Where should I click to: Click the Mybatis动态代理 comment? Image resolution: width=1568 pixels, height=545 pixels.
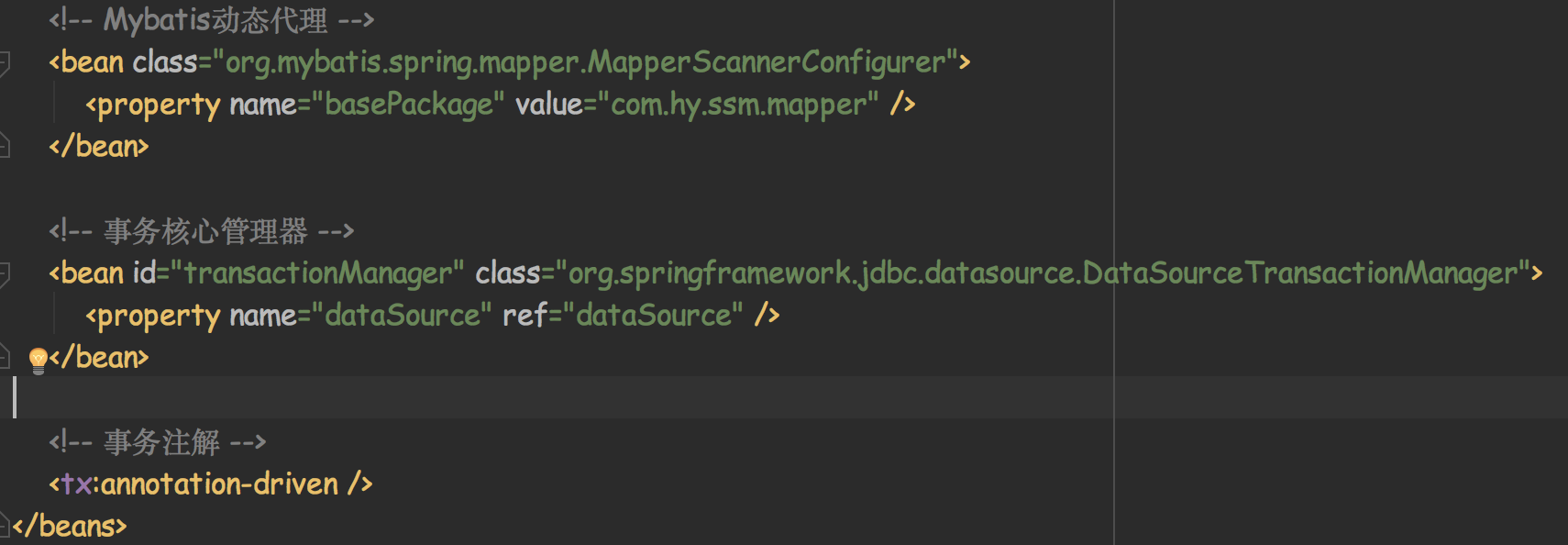coord(212,20)
